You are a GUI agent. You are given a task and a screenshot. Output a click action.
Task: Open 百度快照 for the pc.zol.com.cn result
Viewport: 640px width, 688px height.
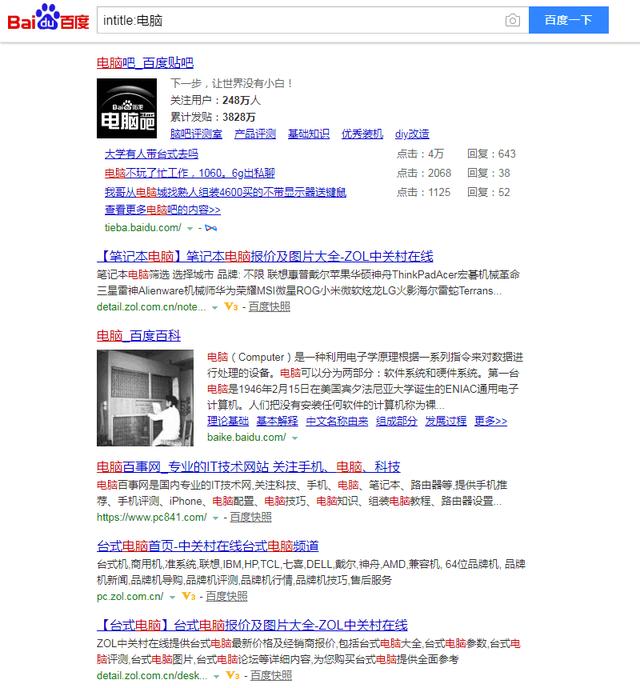[x=226, y=596]
